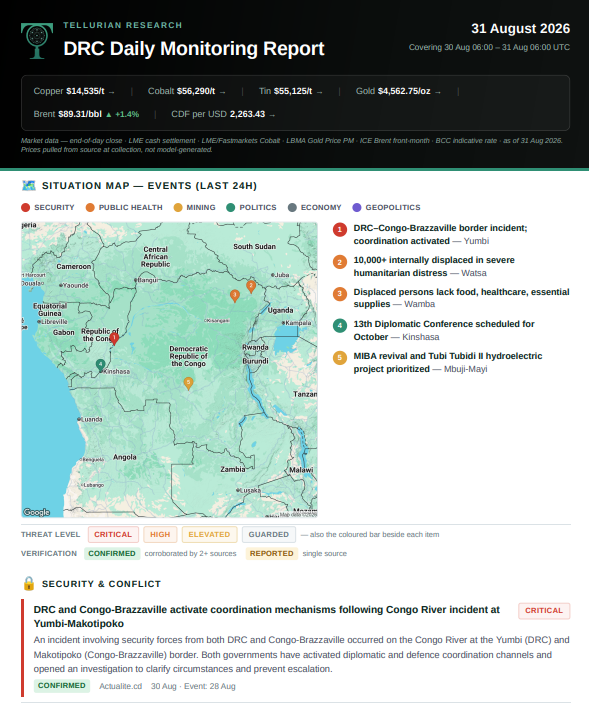Click the 'Covering 30 Aug 06:00' coverage line

coord(489,47)
